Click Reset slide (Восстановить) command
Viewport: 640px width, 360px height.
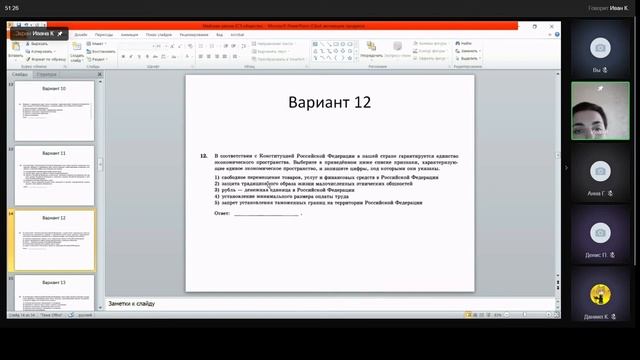click(x=101, y=51)
